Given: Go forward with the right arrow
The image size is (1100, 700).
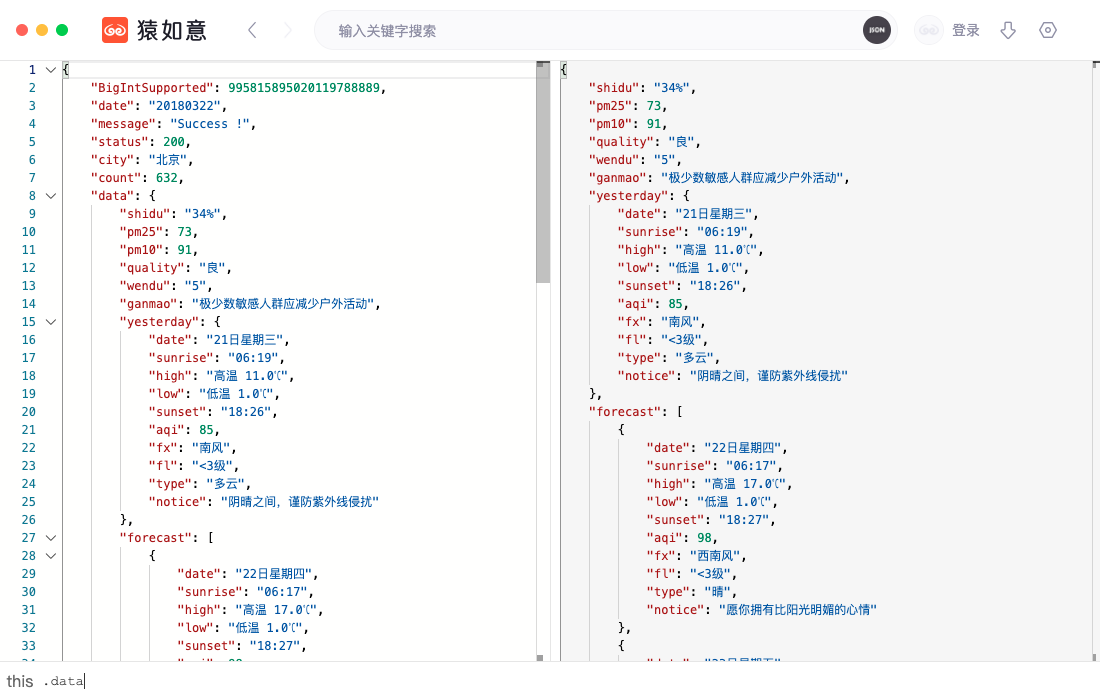Looking at the screenshot, I should 288,30.
